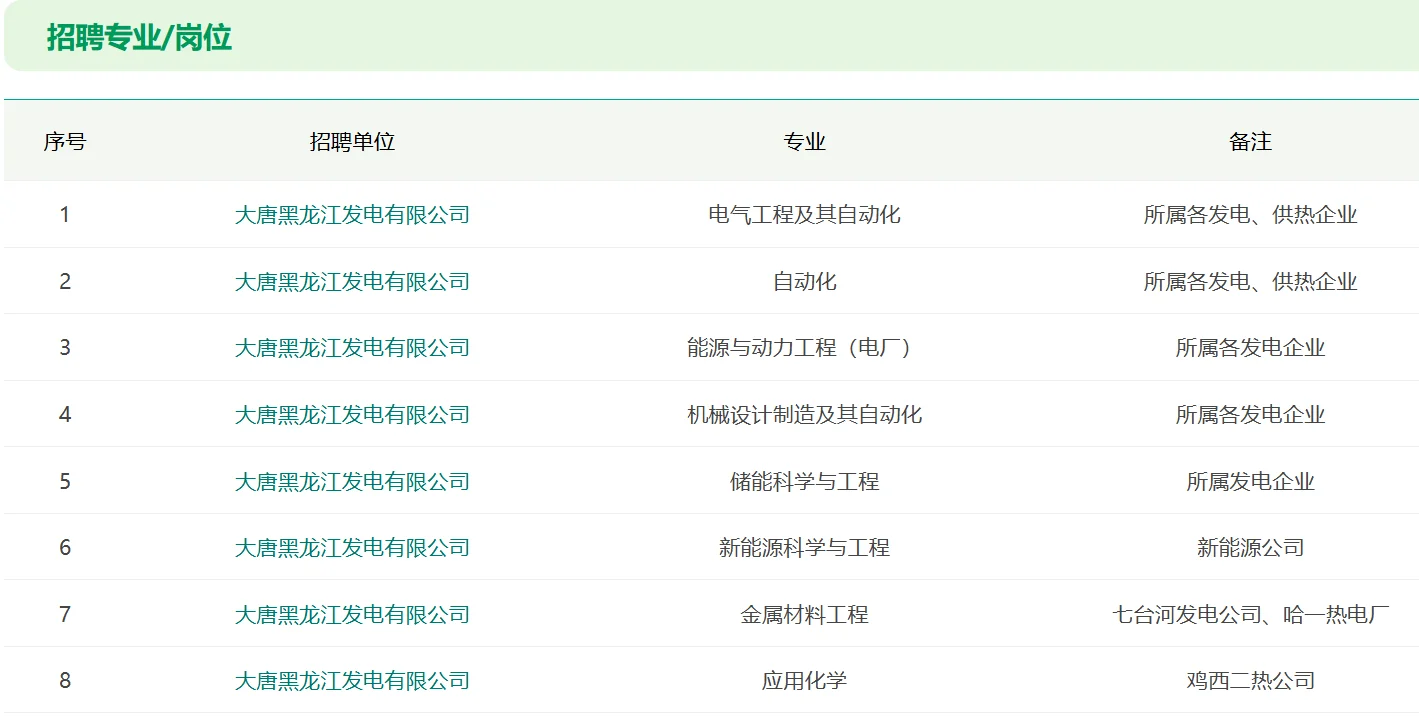Click serial number 3 cell
Viewport: 1419px width, 720px height.
click(x=65, y=347)
